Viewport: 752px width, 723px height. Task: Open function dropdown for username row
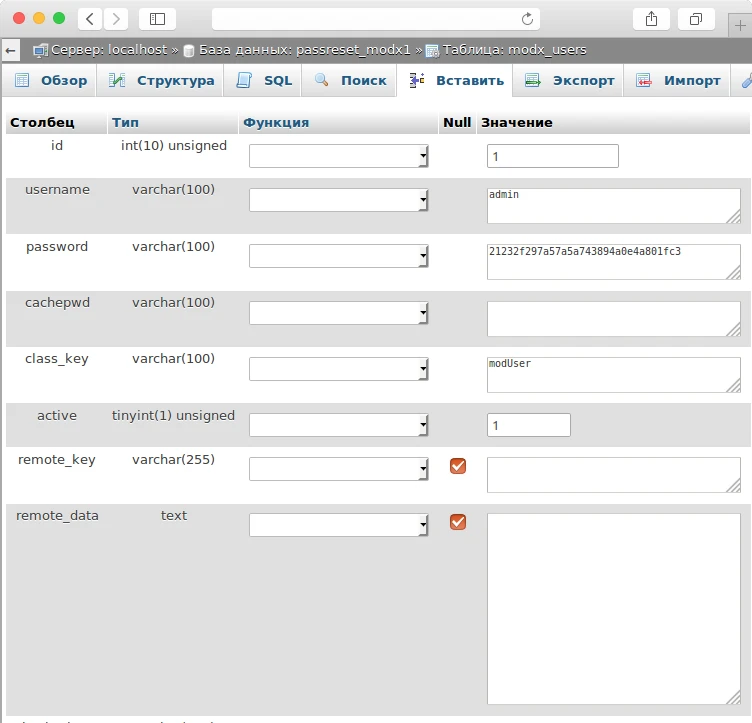[x=339, y=200]
